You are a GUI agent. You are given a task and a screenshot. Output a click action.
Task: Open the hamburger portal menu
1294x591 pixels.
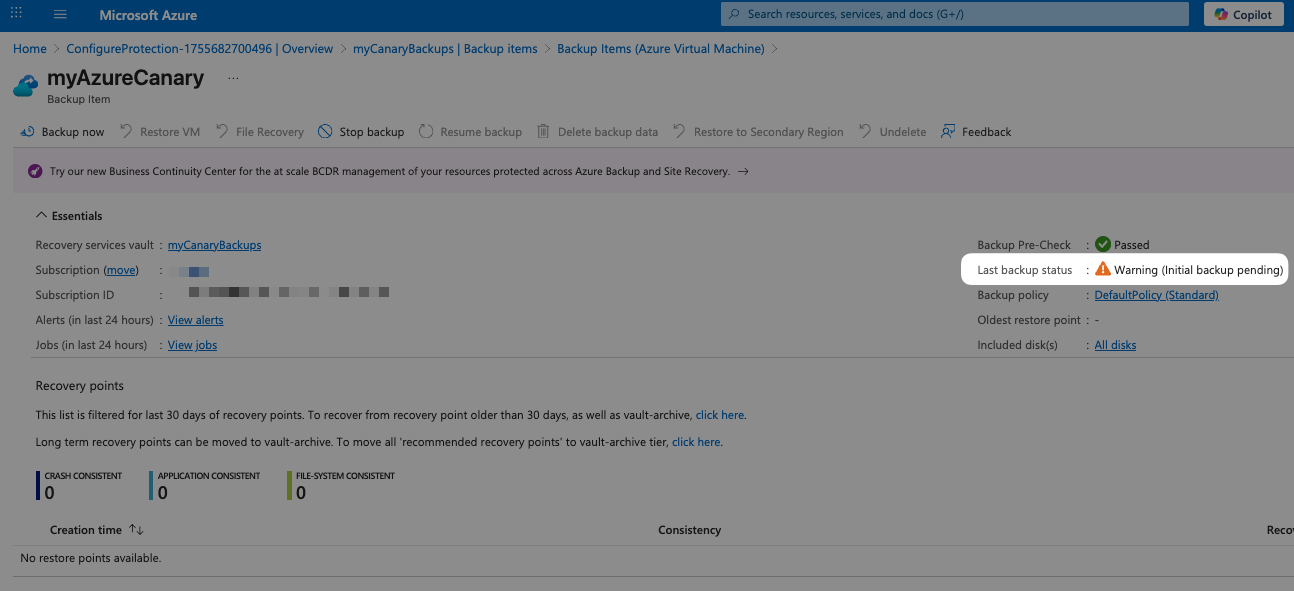coord(60,15)
